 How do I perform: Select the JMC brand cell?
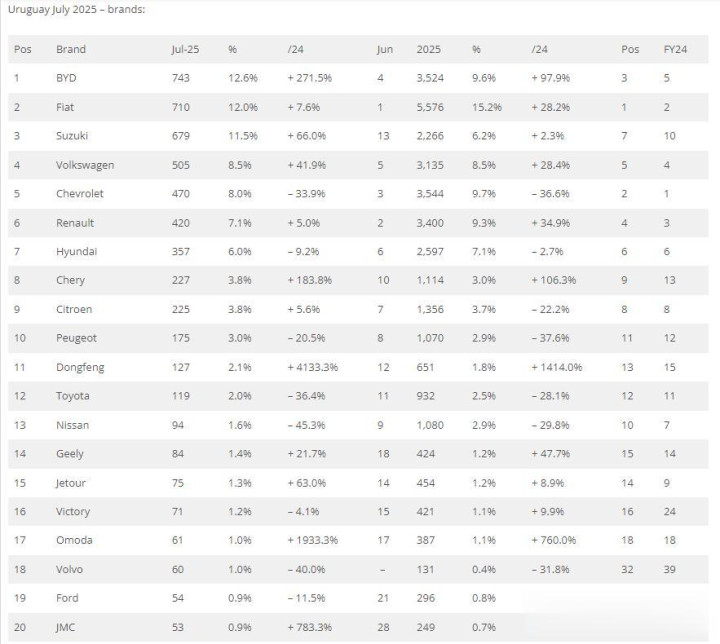(67, 628)
